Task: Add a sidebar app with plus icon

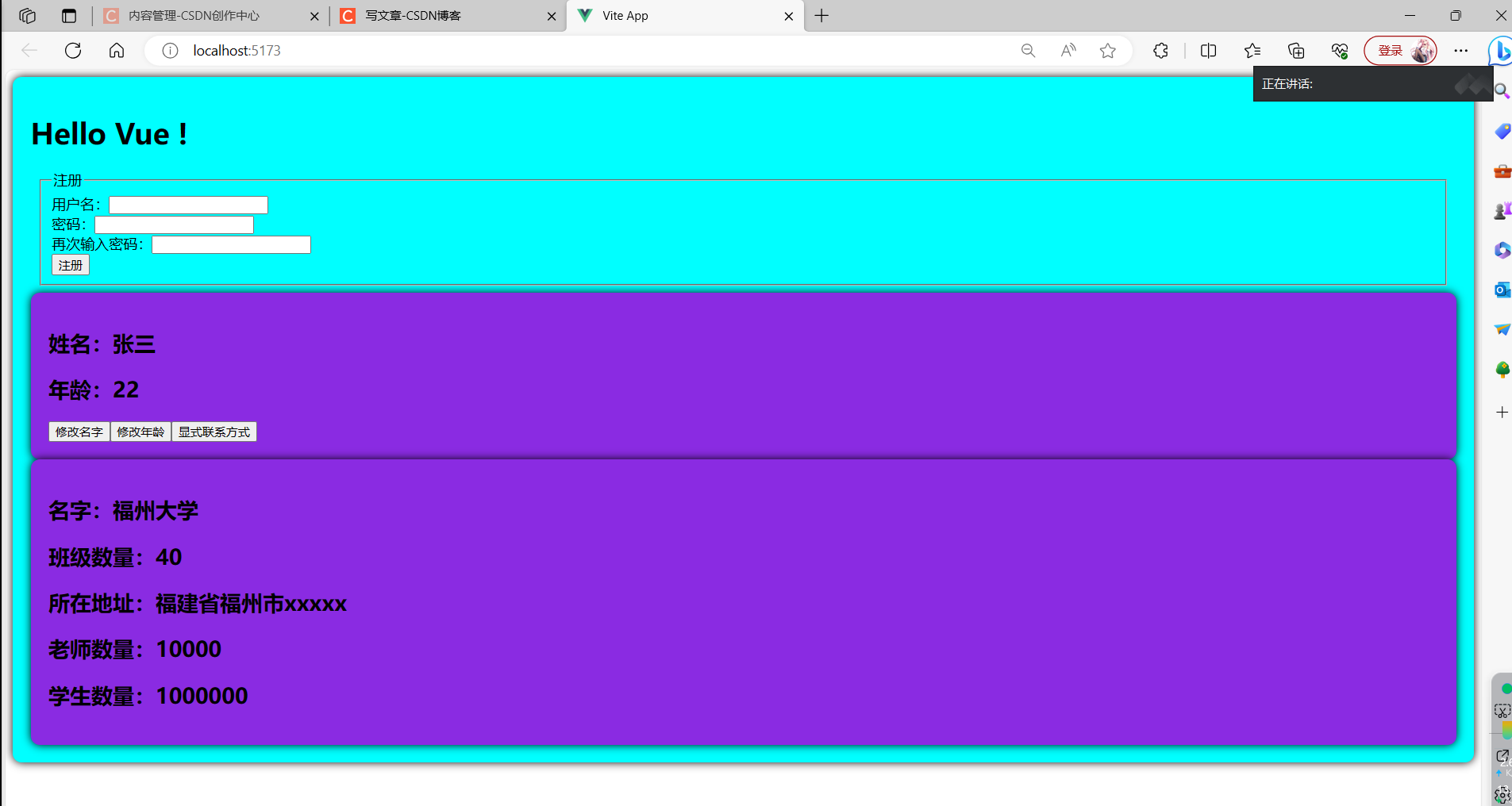Action: (1502, 413)
